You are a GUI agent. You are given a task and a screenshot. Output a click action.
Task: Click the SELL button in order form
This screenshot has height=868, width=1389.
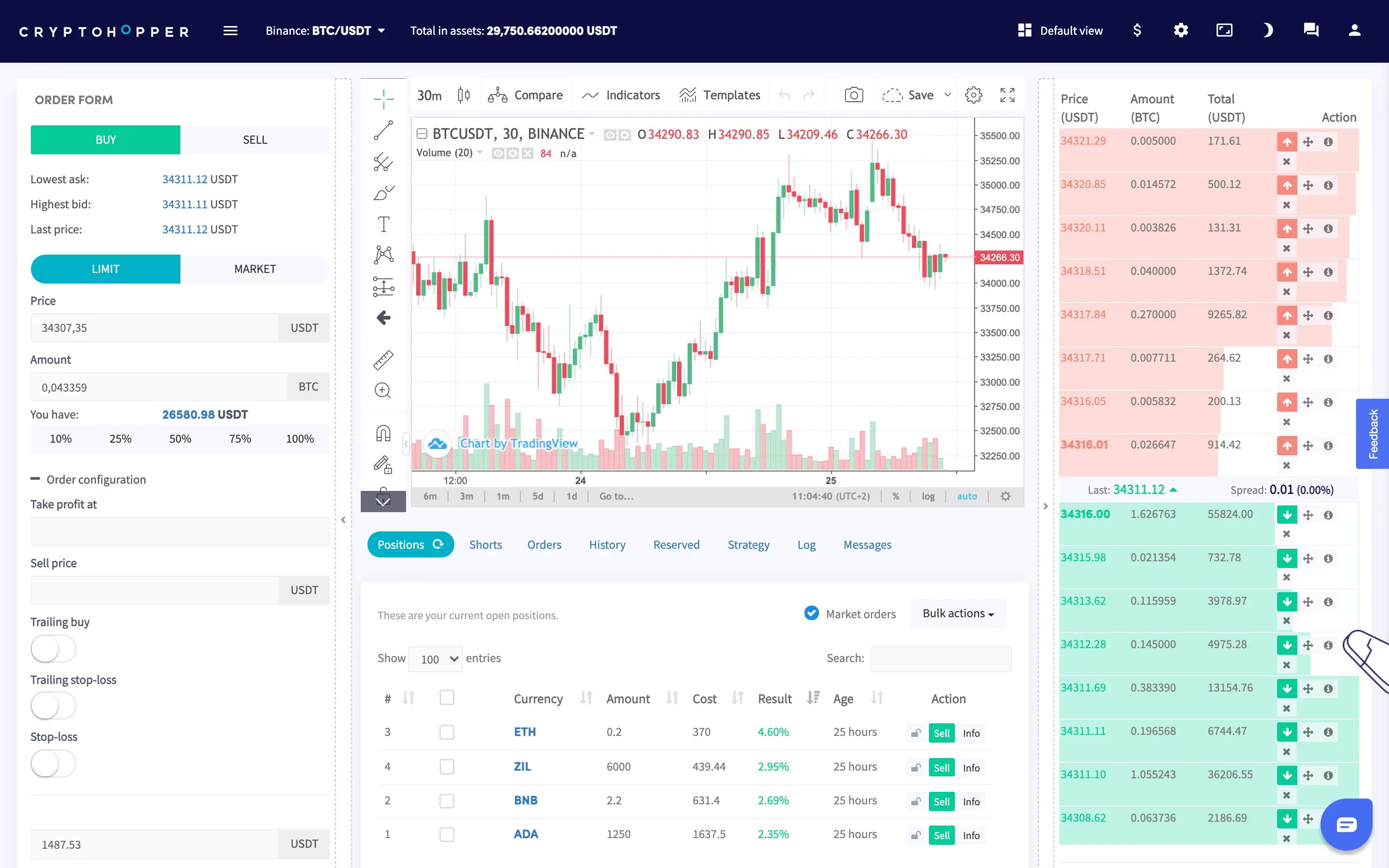tap(254, 139)
